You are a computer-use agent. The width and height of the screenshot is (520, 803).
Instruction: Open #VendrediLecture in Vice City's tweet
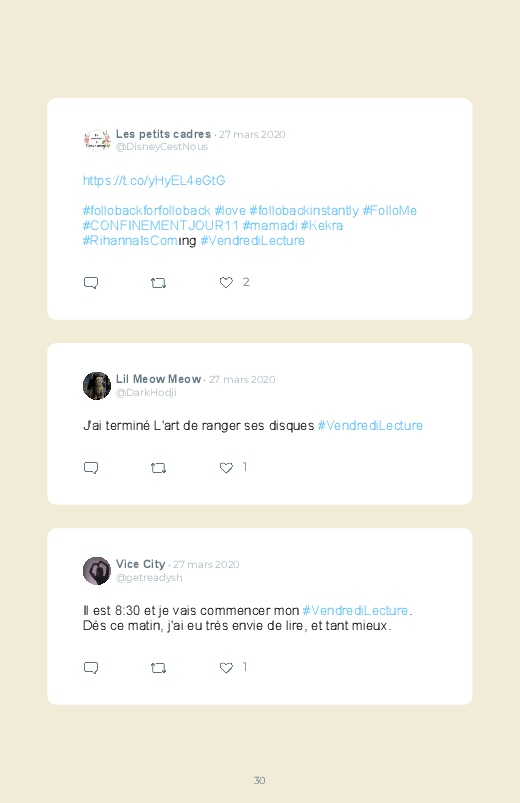(355, 610)
